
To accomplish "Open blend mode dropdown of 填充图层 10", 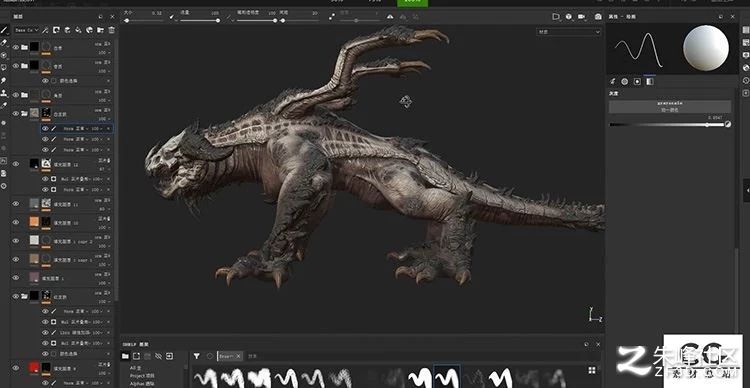I will (105, 219).
